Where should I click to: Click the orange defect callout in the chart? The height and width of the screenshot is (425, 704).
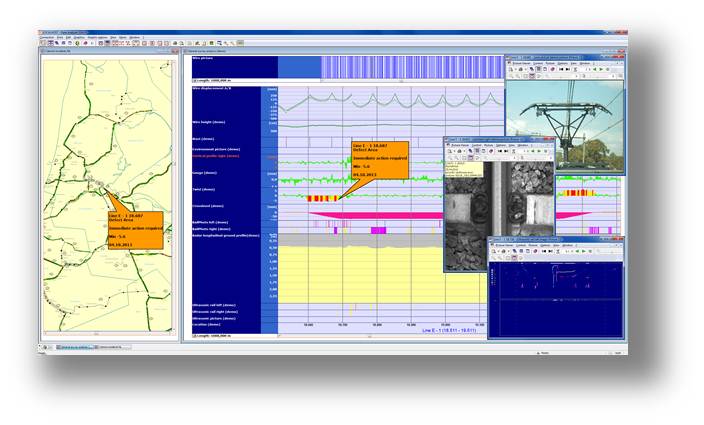[380, 161]
